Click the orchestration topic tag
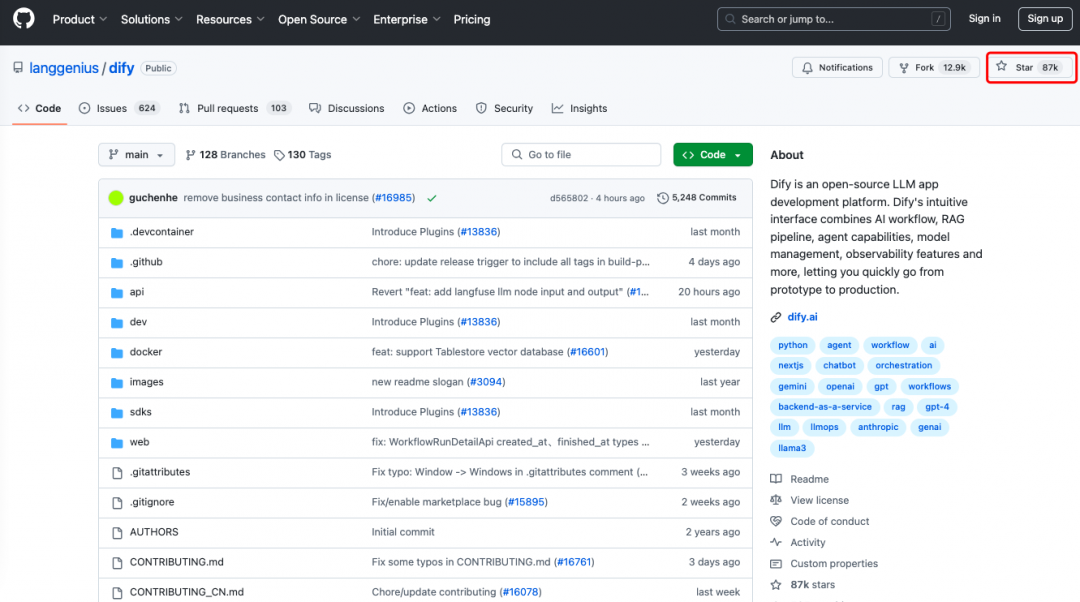1080x602 pixels. (903, 366)
